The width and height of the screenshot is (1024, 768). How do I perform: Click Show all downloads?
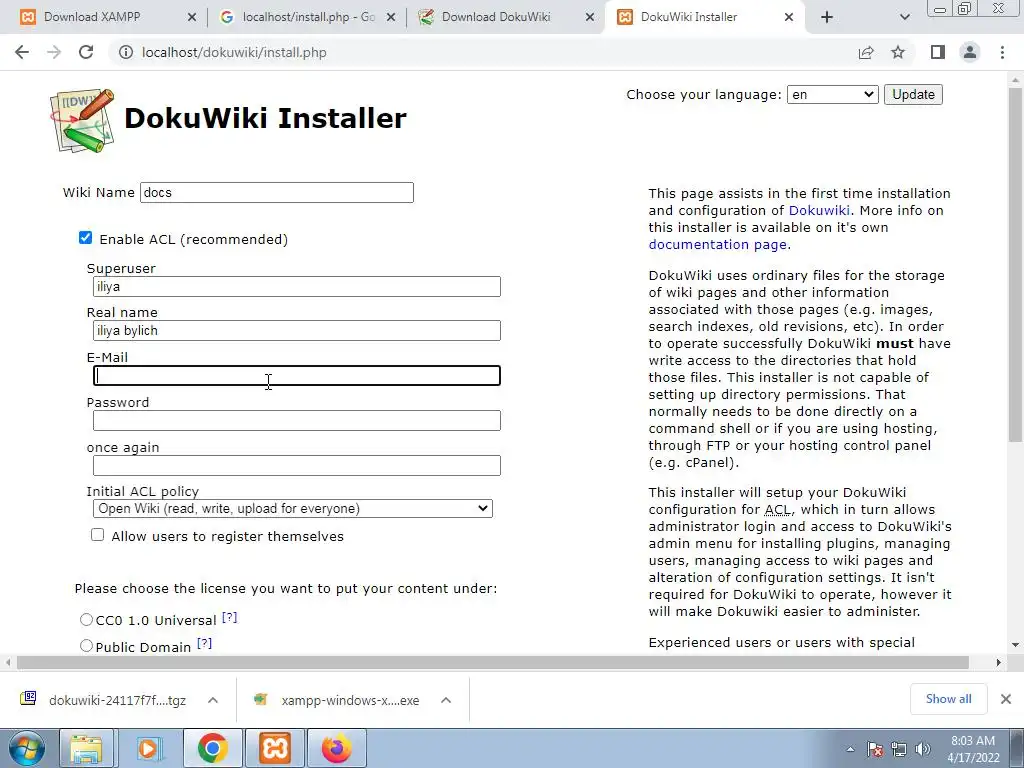click(x=948, y=699)
